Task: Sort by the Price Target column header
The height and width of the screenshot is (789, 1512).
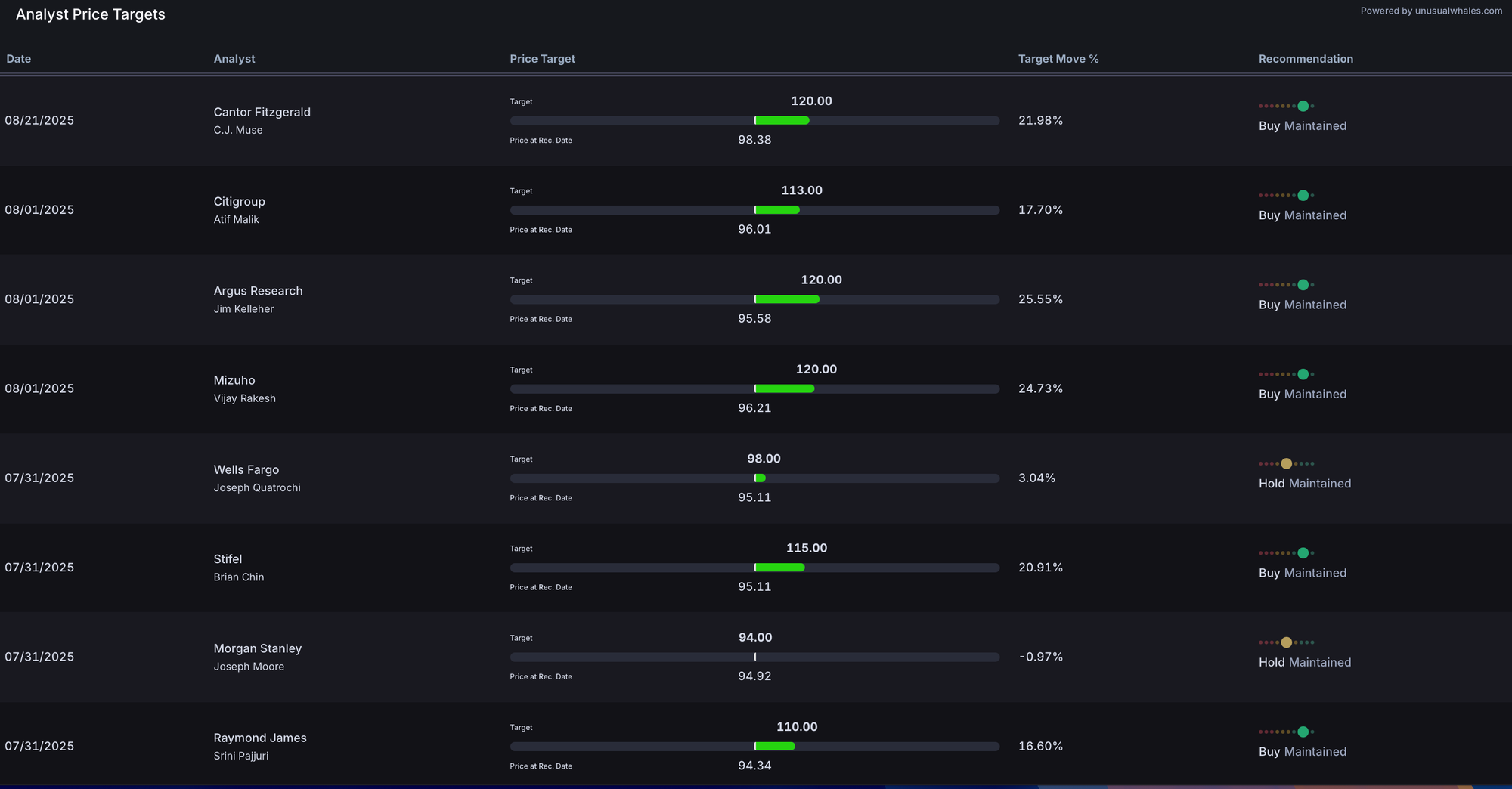Action: click(542, 59)
